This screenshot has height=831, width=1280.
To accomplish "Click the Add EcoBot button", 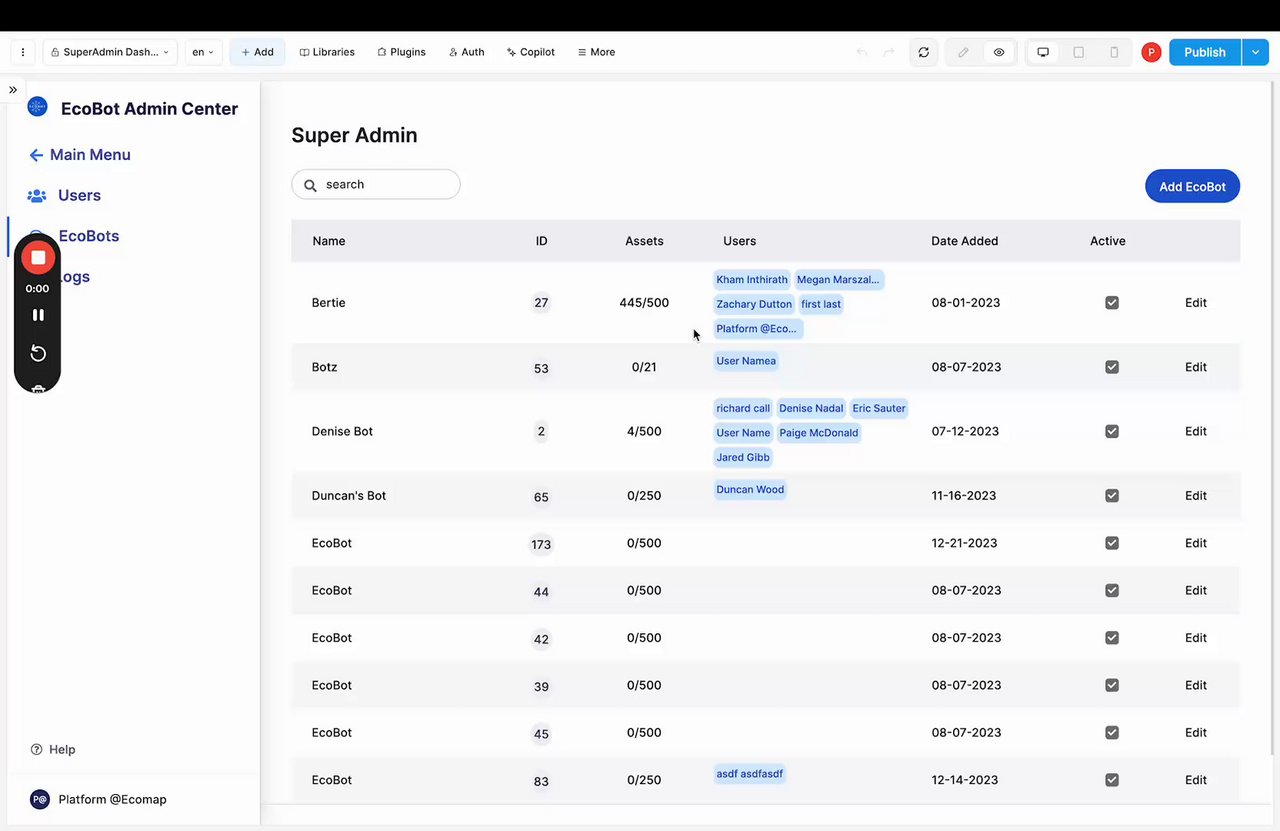I will tap(1192, 187).
